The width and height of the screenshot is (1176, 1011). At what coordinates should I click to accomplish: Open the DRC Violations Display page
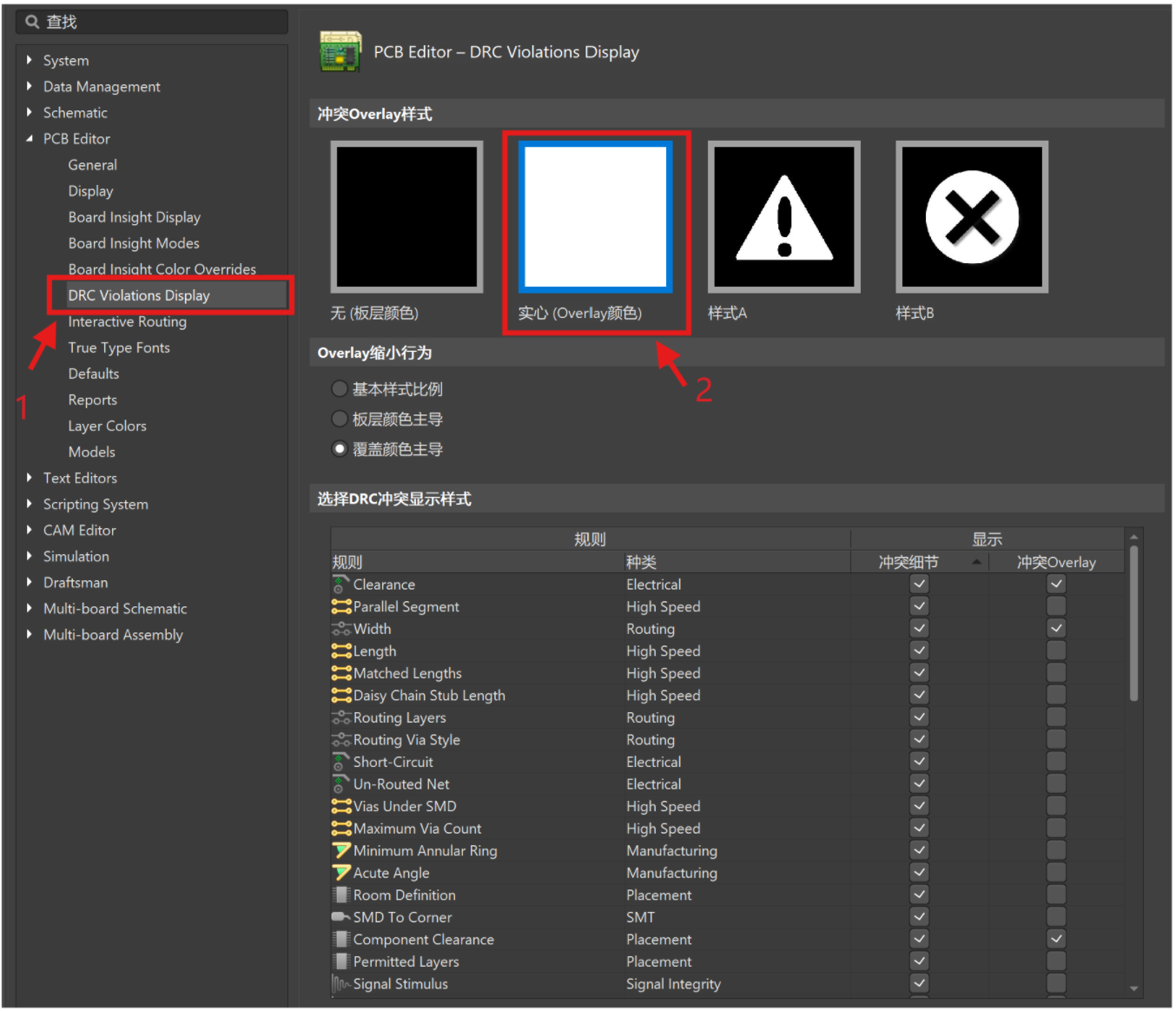(139, 295)
